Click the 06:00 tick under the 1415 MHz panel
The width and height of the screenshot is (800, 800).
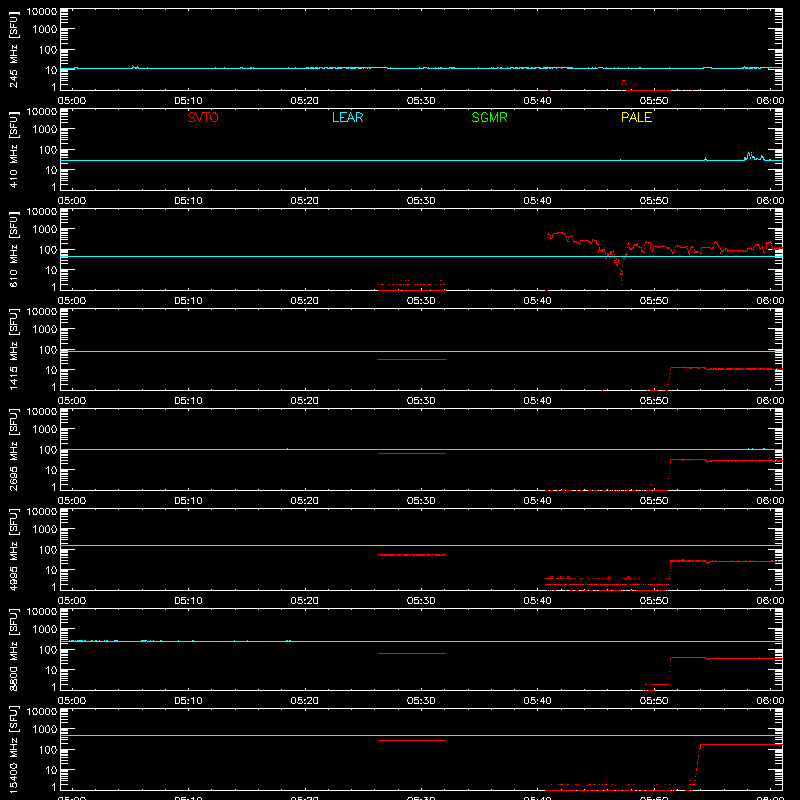coord(770,401)
